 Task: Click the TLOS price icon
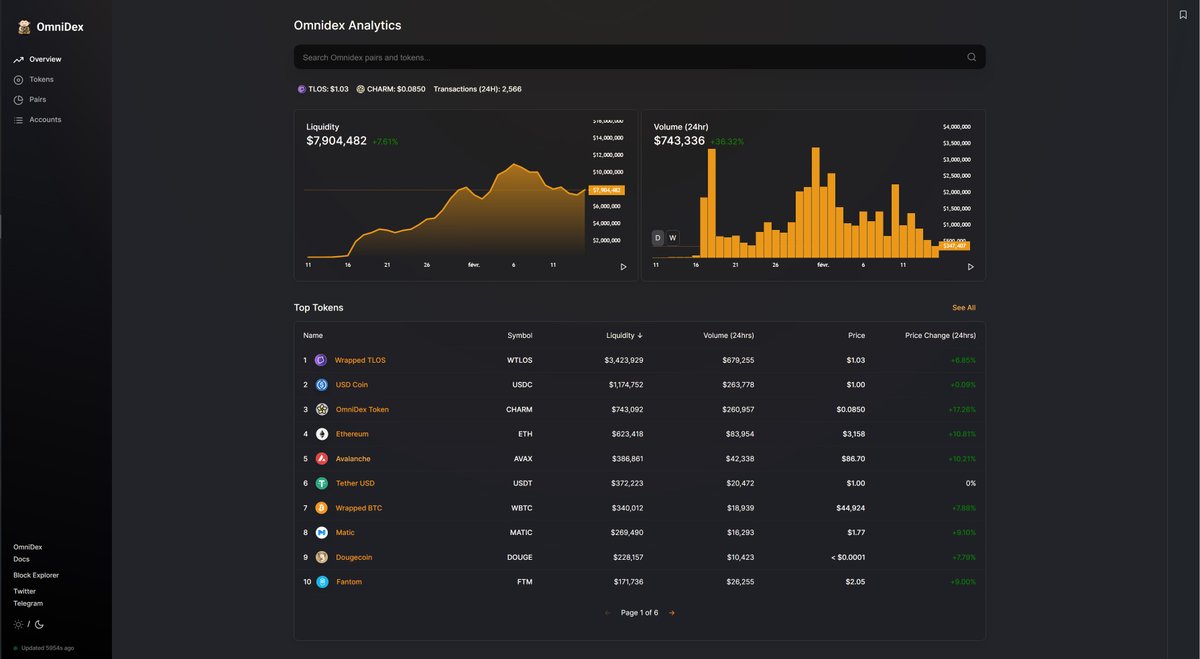302,89
